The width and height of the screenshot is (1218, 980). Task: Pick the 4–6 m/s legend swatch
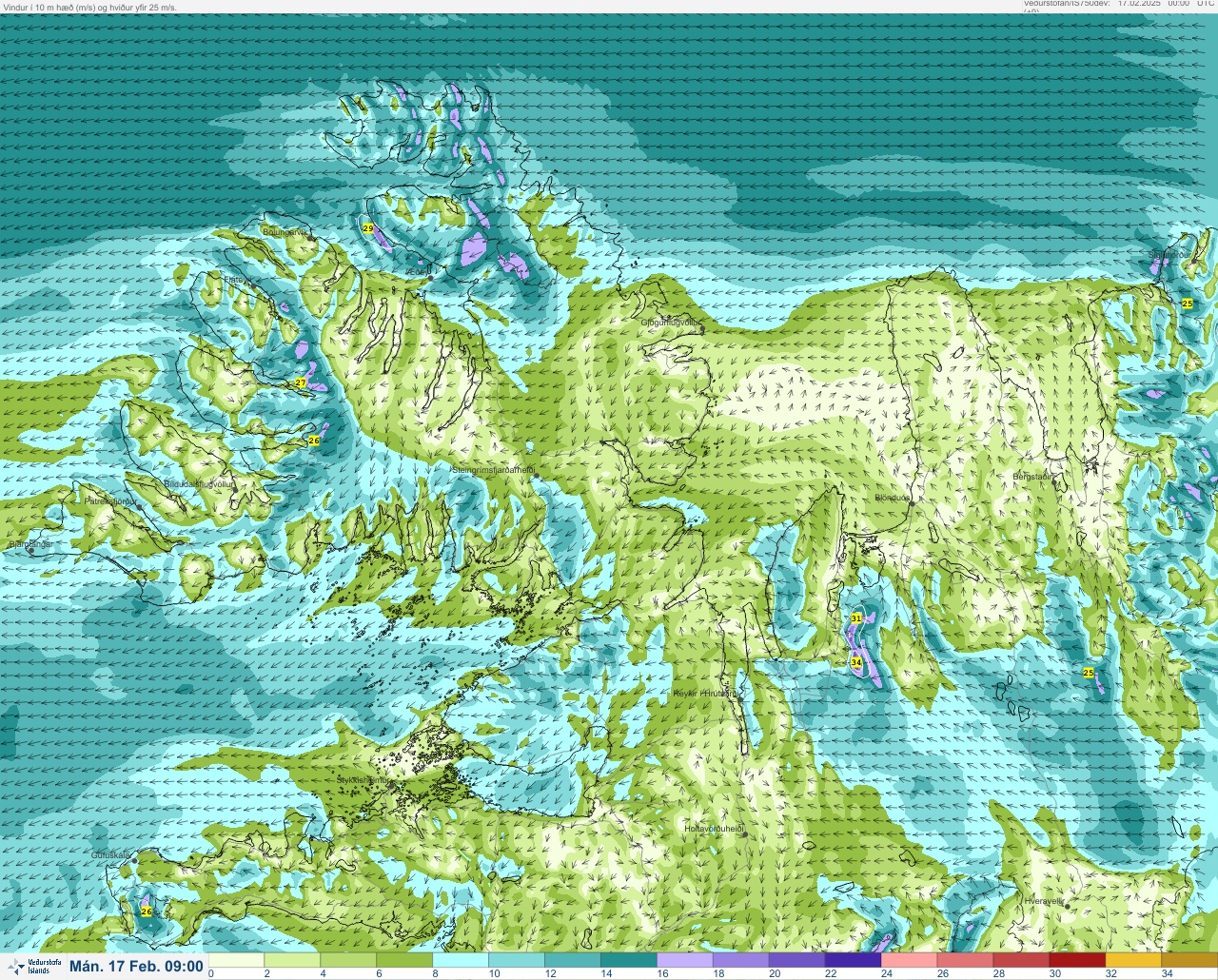(348, 960)
